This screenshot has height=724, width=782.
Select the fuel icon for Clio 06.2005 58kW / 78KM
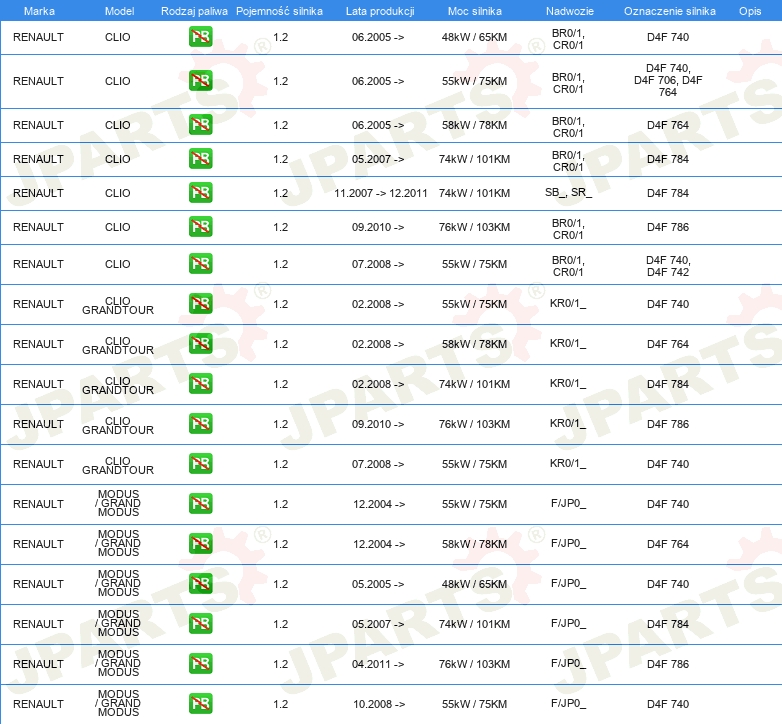point(200,125)
